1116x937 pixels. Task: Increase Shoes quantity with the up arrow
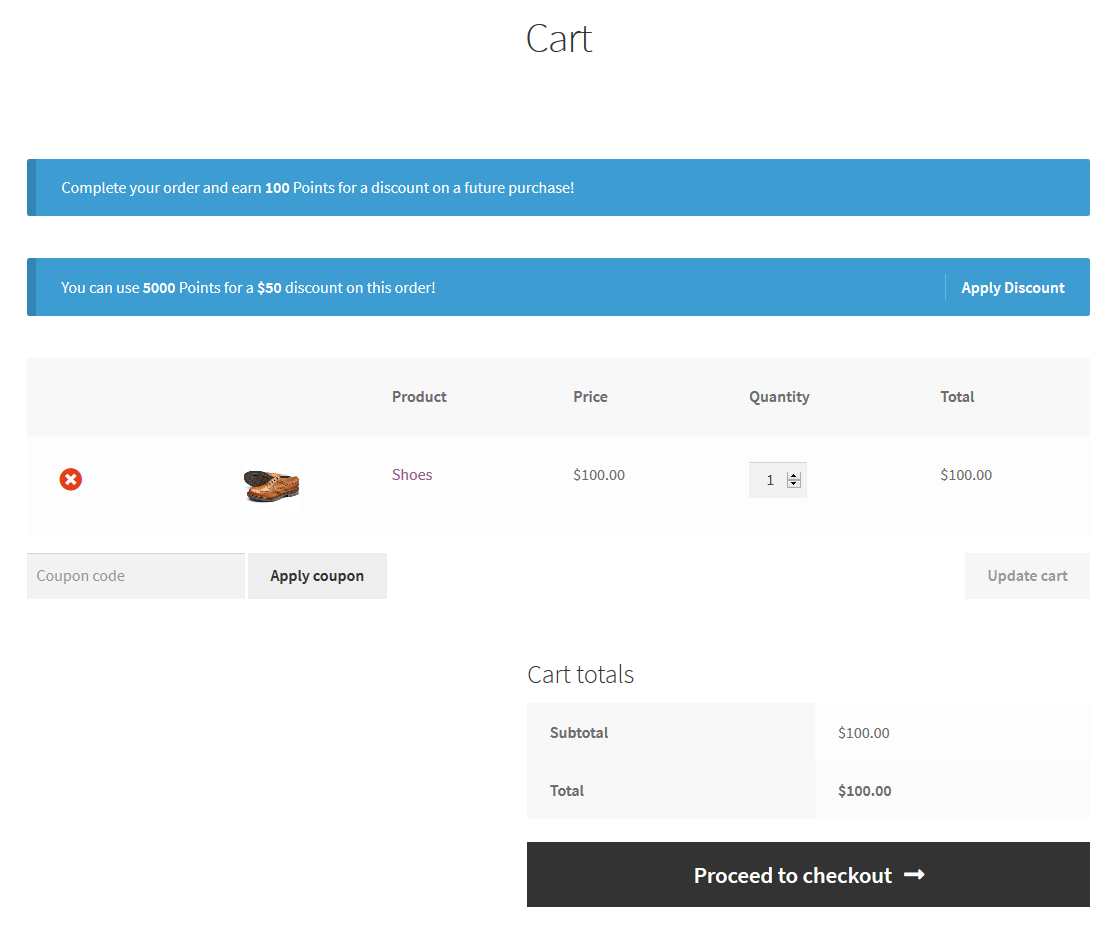tap(794, 476)
